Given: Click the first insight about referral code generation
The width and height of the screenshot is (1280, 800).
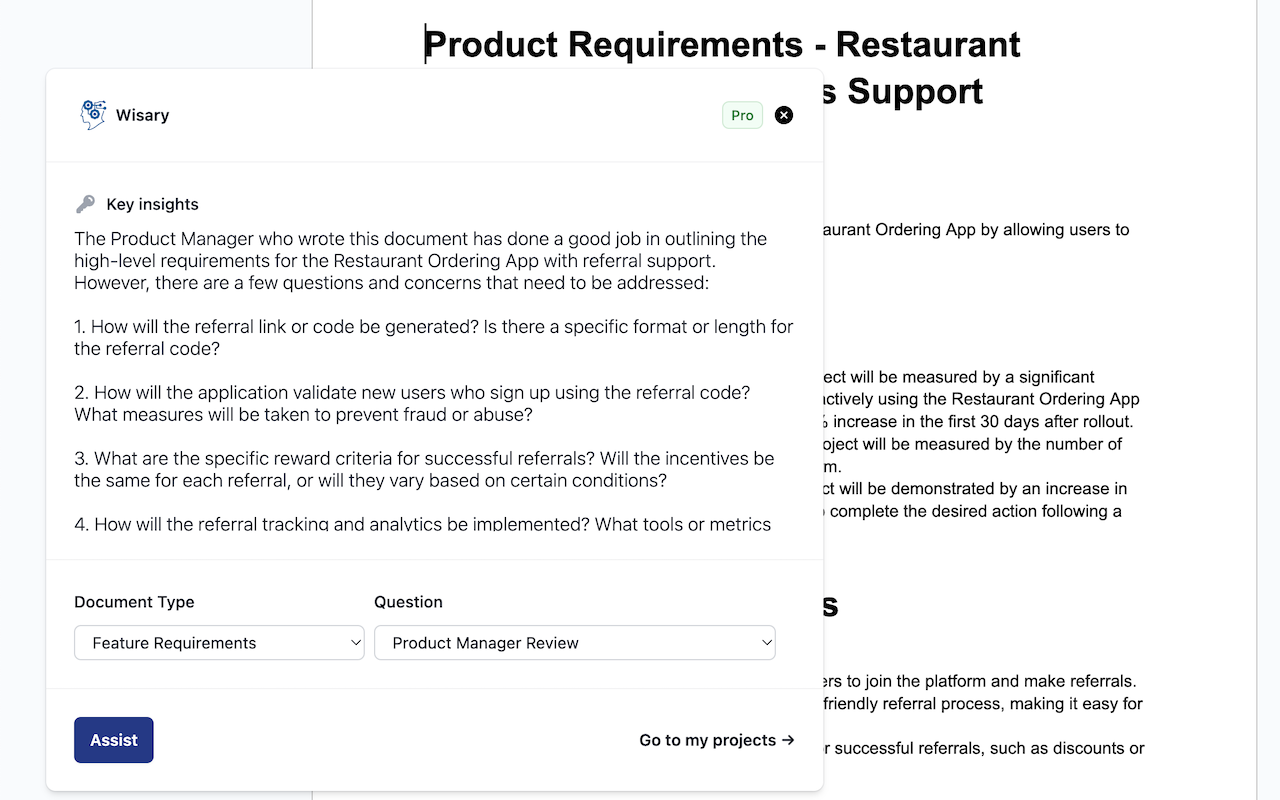Looking at the screenshot, I should (x=433, y=338).
